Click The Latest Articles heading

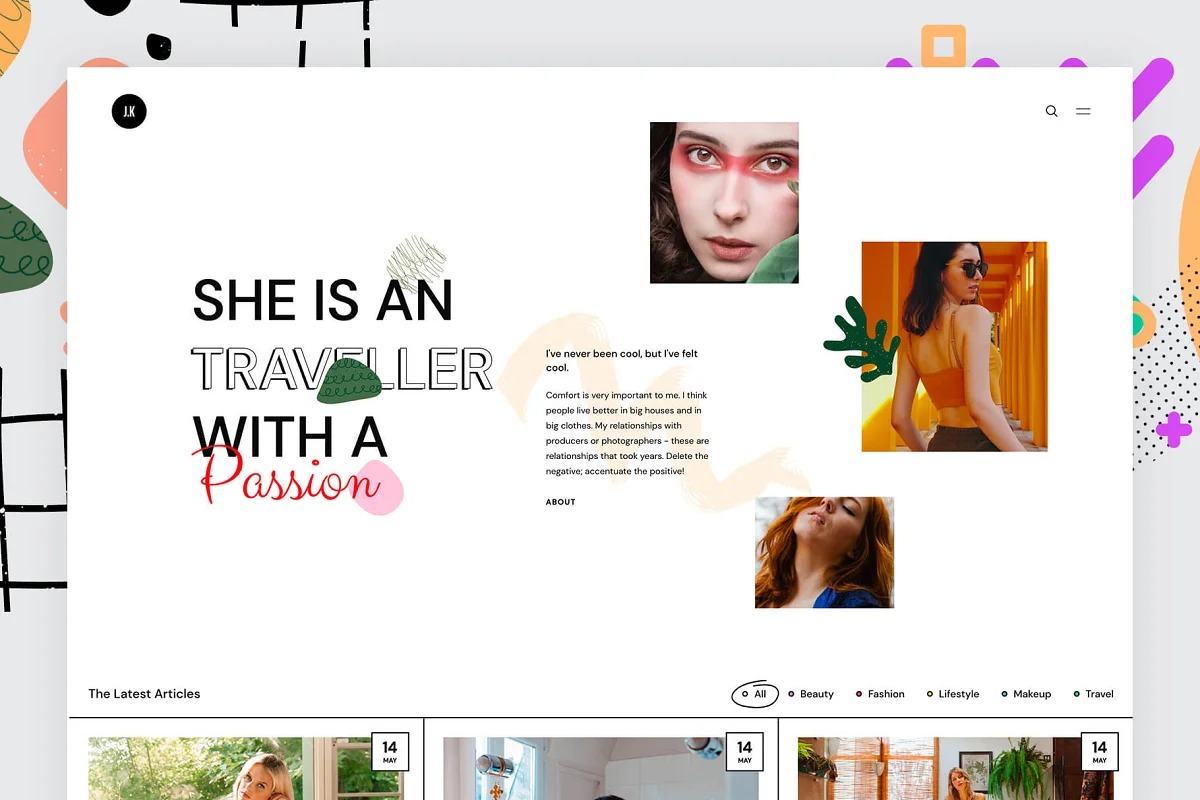[144, 694]
